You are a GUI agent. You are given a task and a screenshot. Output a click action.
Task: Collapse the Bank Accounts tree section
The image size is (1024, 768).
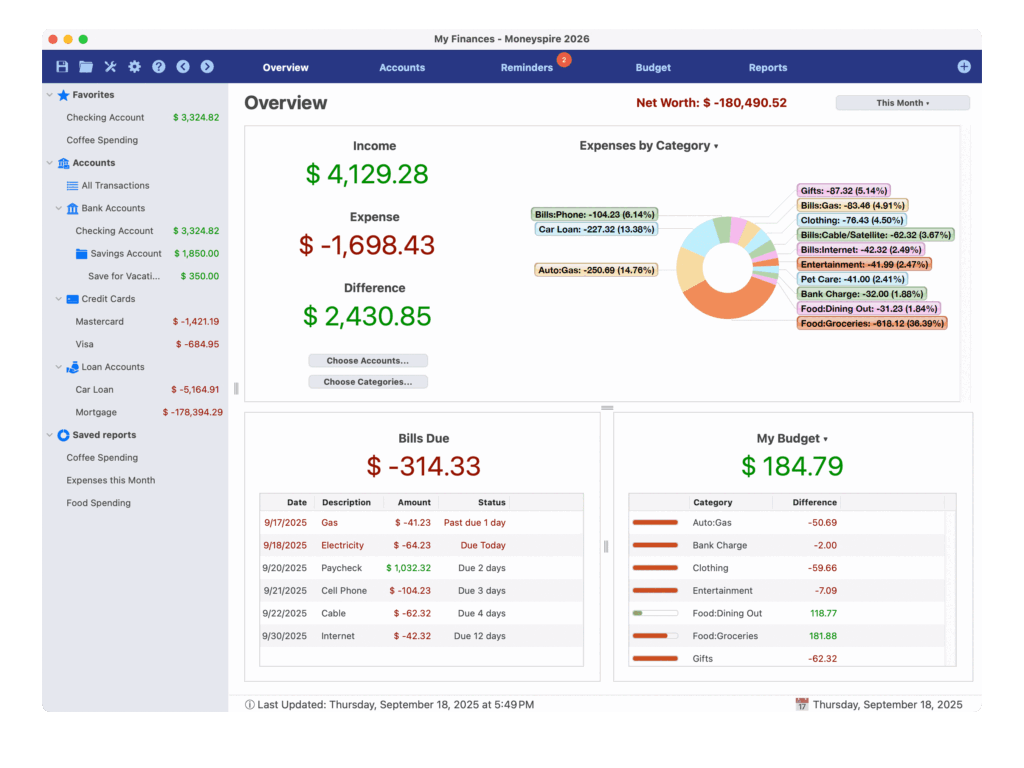pyautogui.click(x=58, y=208)
